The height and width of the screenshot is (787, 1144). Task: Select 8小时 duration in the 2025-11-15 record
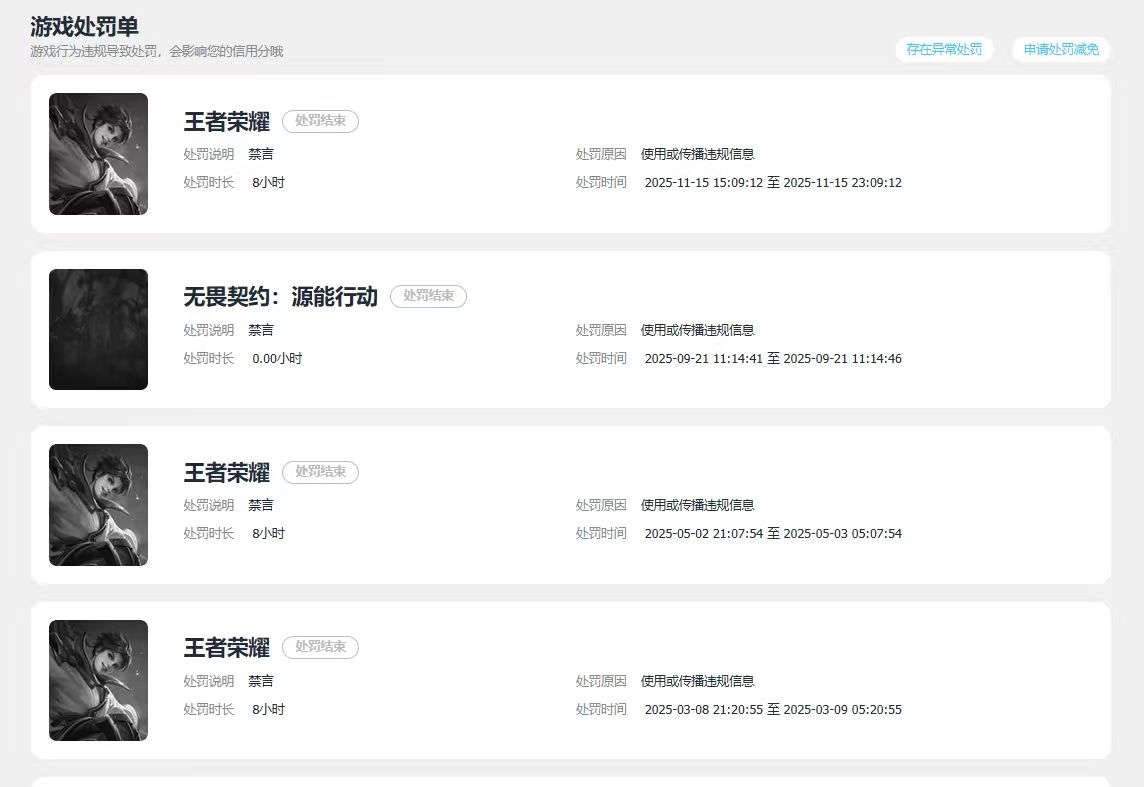[268, 182]
